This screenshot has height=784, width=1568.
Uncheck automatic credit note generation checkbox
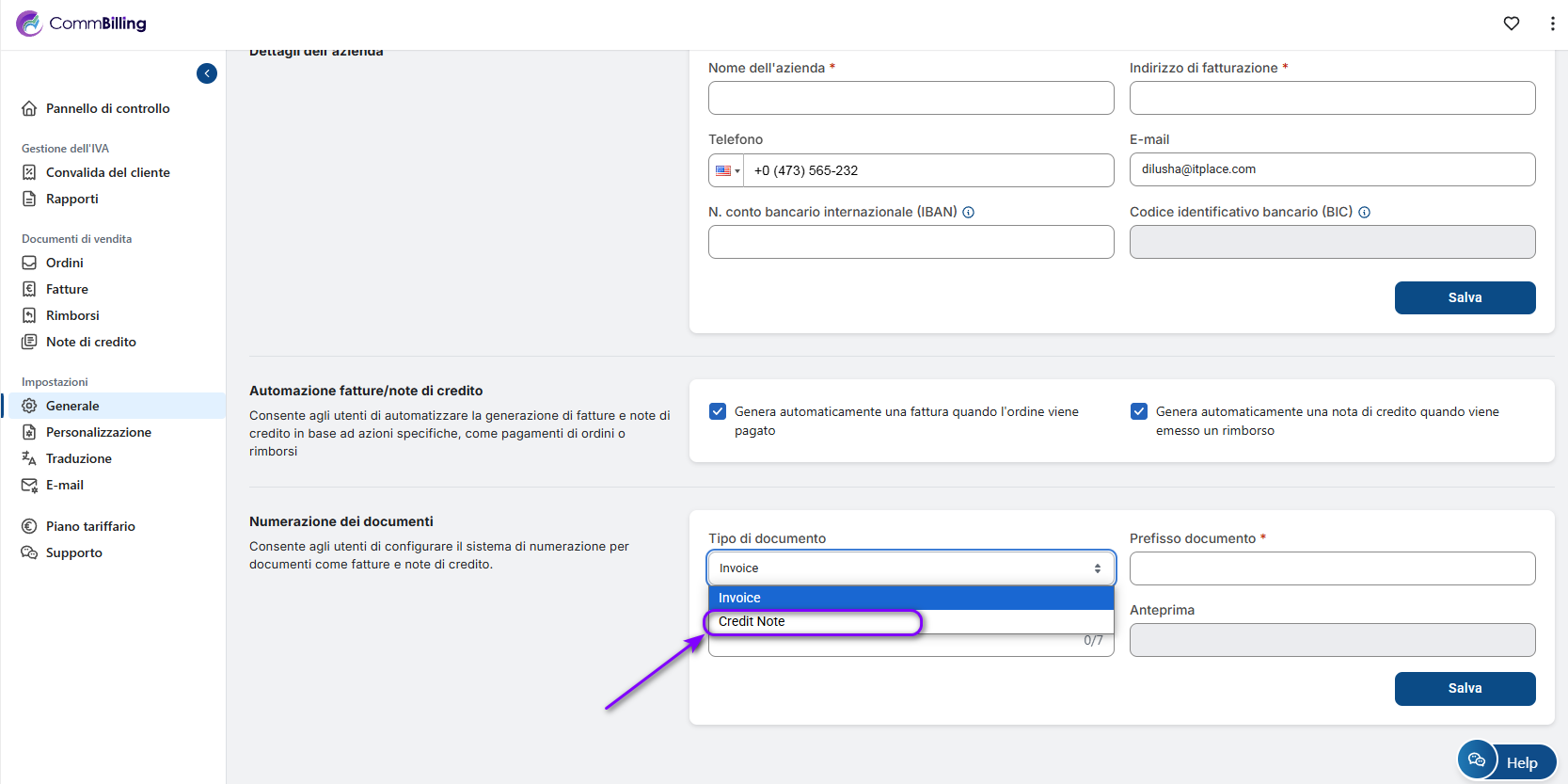(1139, 411)
